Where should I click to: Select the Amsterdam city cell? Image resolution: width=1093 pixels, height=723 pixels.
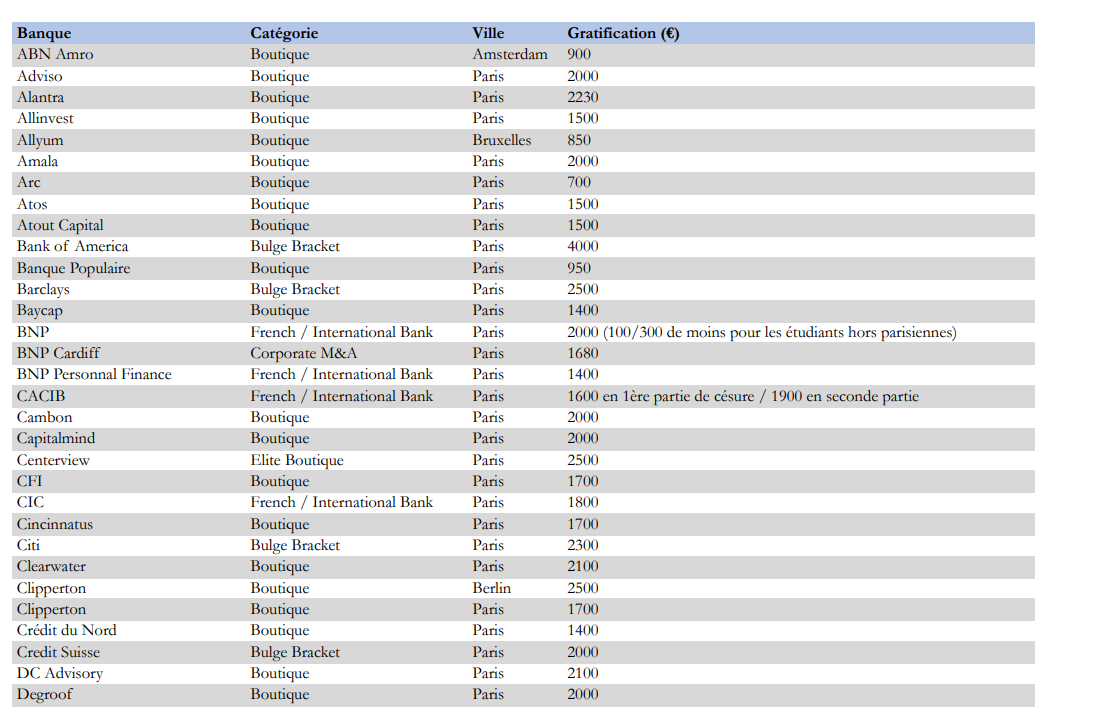pos(510,54)
